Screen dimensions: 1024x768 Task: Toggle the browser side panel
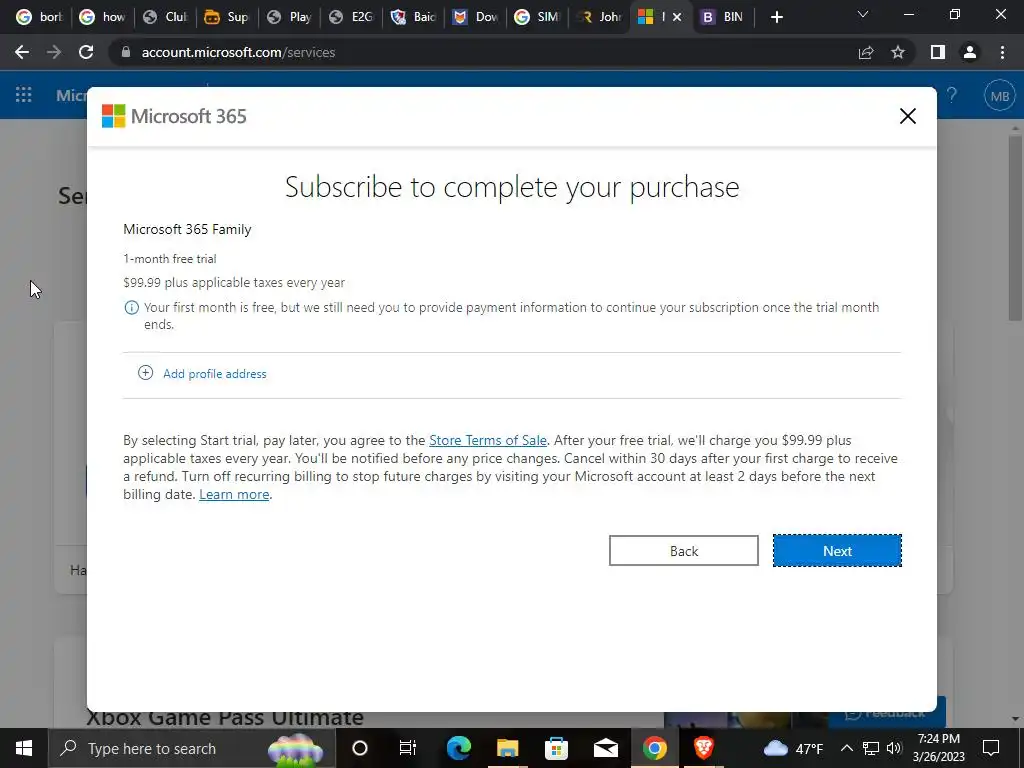[938, 52]
